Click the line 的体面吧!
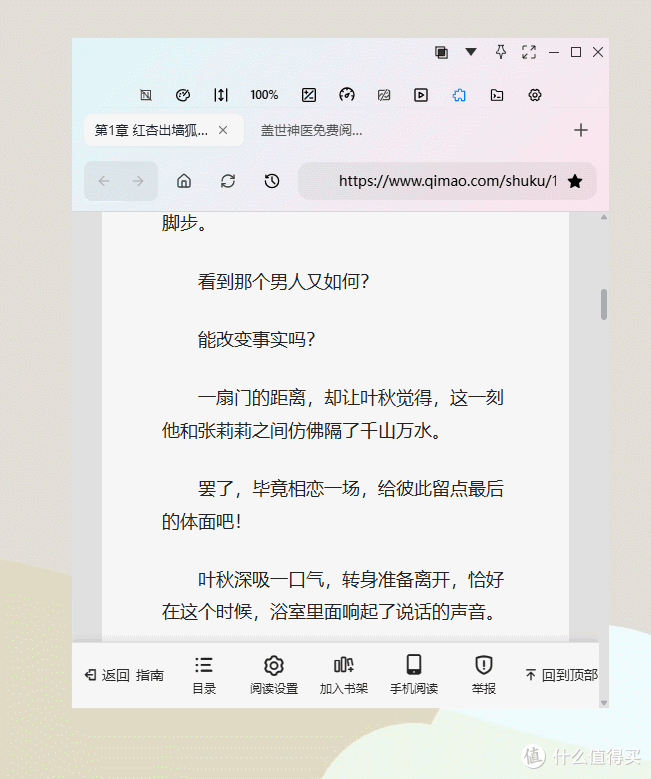 coord(202,522)
